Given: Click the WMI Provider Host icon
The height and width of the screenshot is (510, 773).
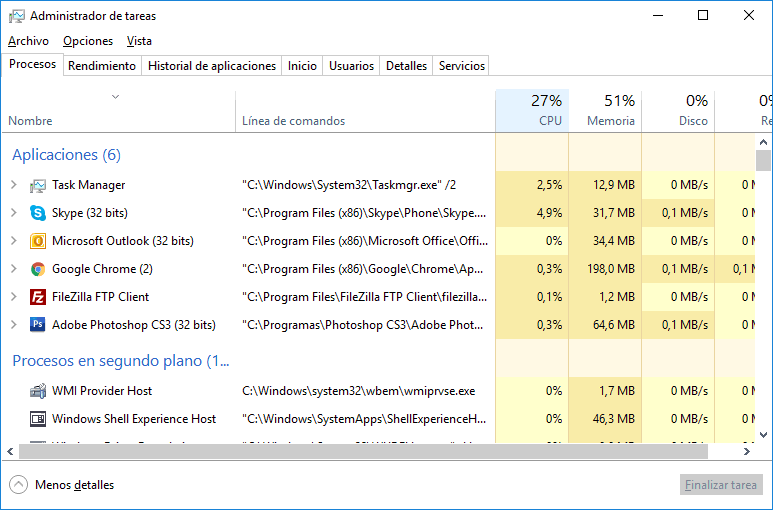Looking at the screenshot, I should coord(38,391).
